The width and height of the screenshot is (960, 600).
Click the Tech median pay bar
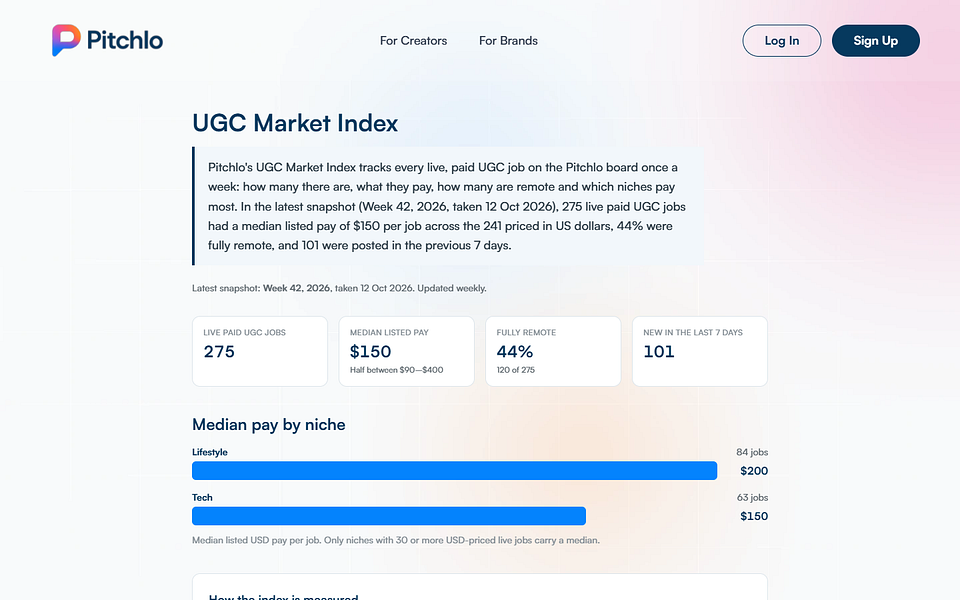pyautogui.click(x=389, y=516)
